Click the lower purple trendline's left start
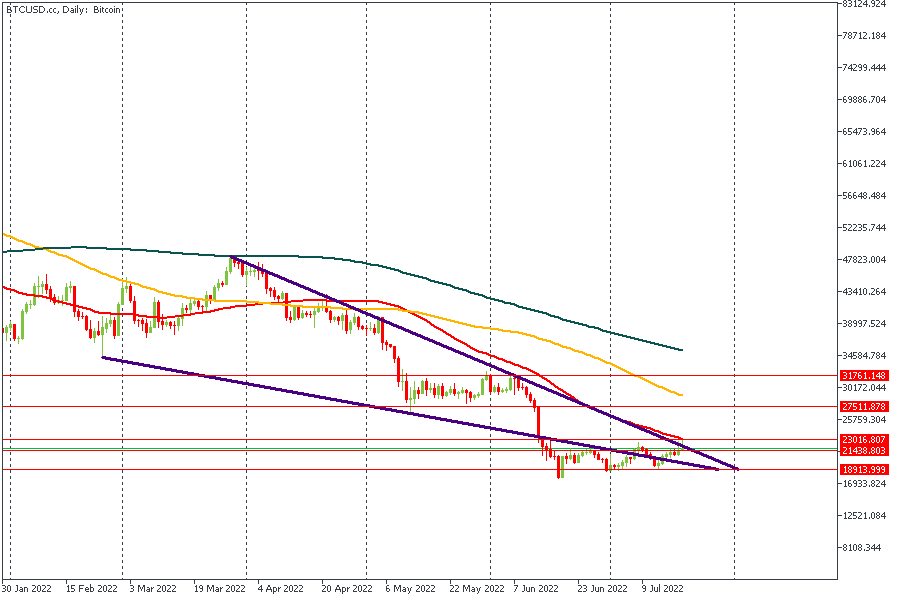The width and height of the screenshot is (900, 600). point(104,357)
